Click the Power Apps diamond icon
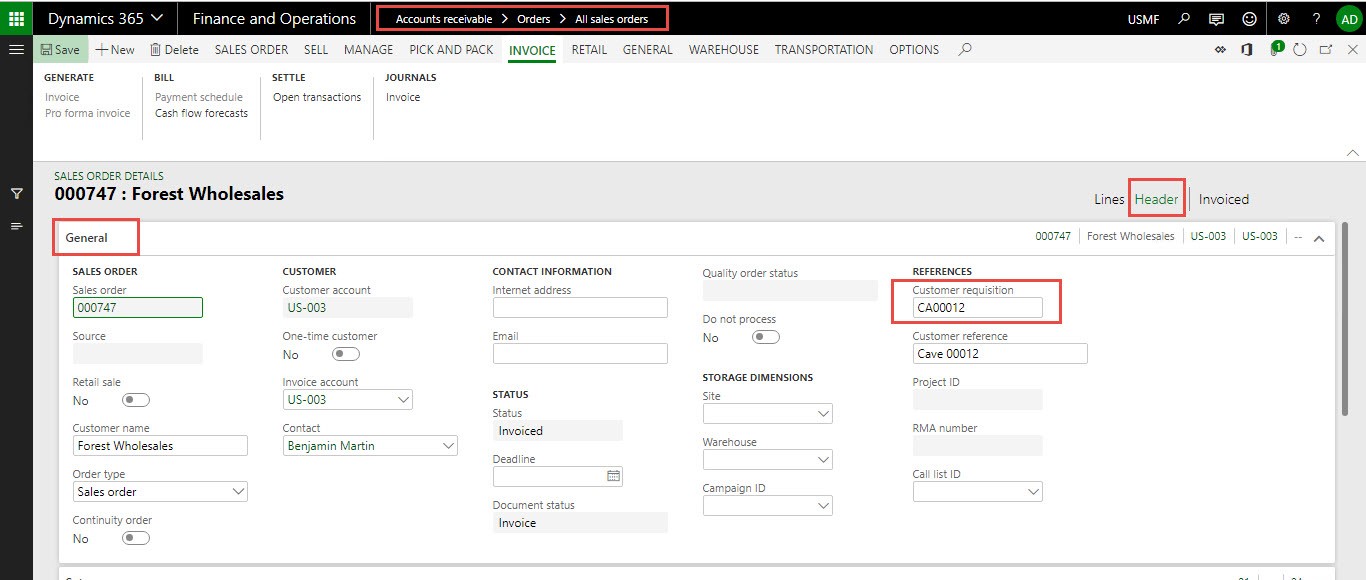Screen dimensions: 1366x580 pos(1221,49)
